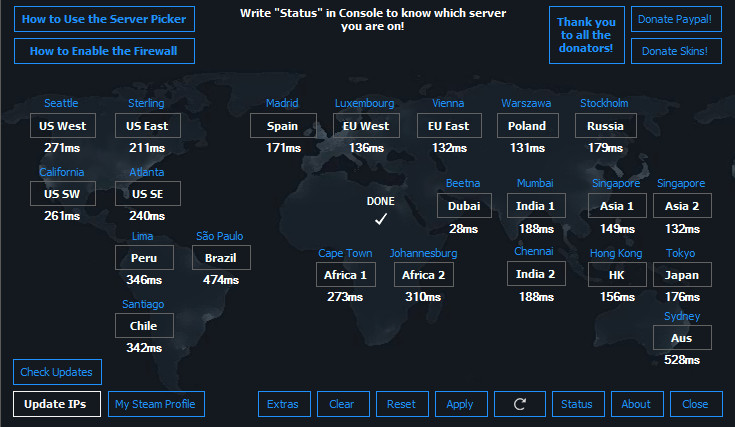Select the Poland server box
The image size is (735, 427).
pos(528,126)
